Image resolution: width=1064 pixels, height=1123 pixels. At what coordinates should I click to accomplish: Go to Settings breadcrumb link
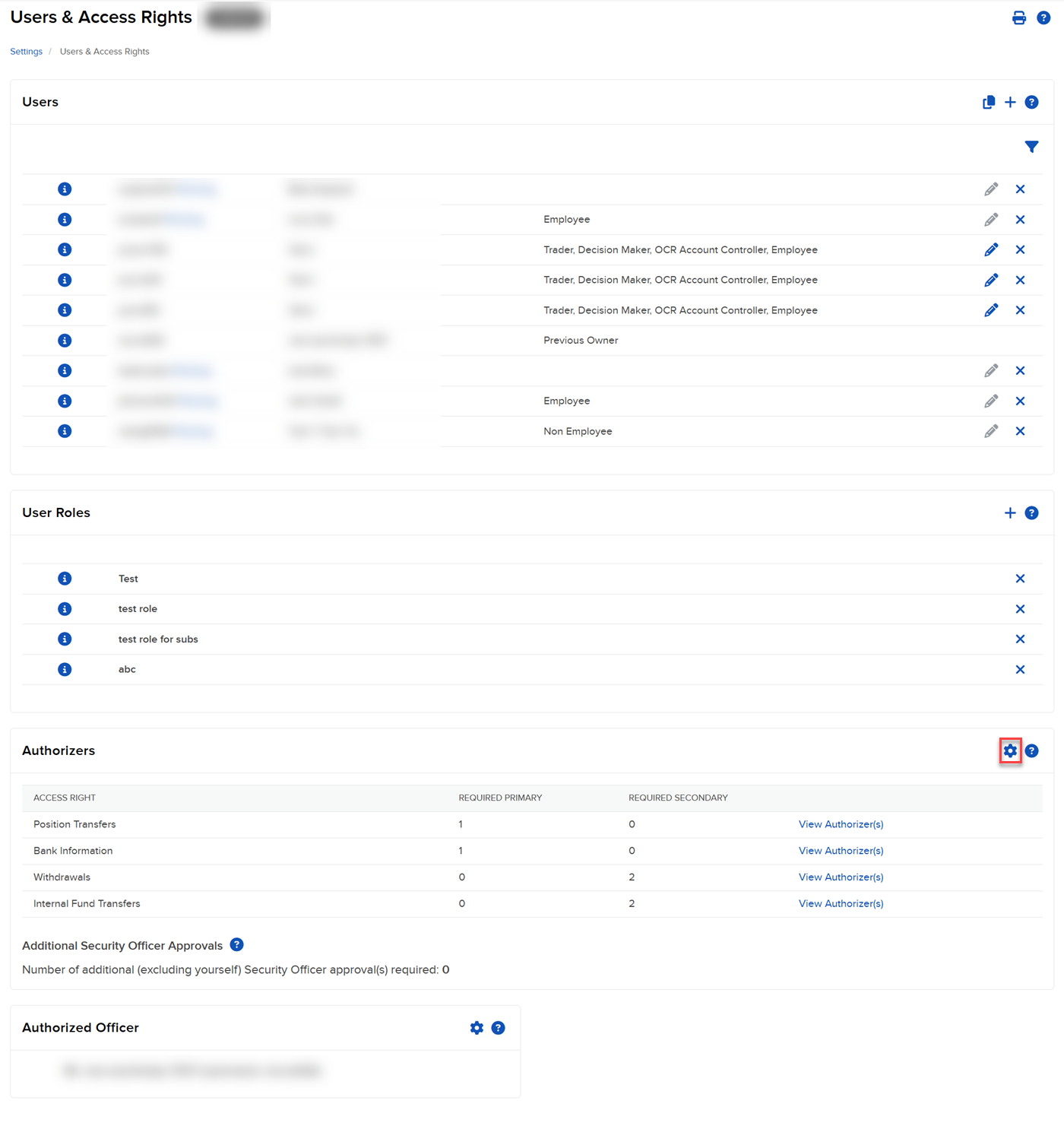[26, 52]
